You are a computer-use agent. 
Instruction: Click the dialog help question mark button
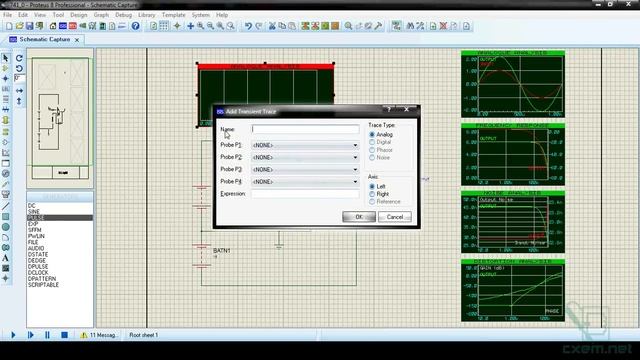point(389,109)
